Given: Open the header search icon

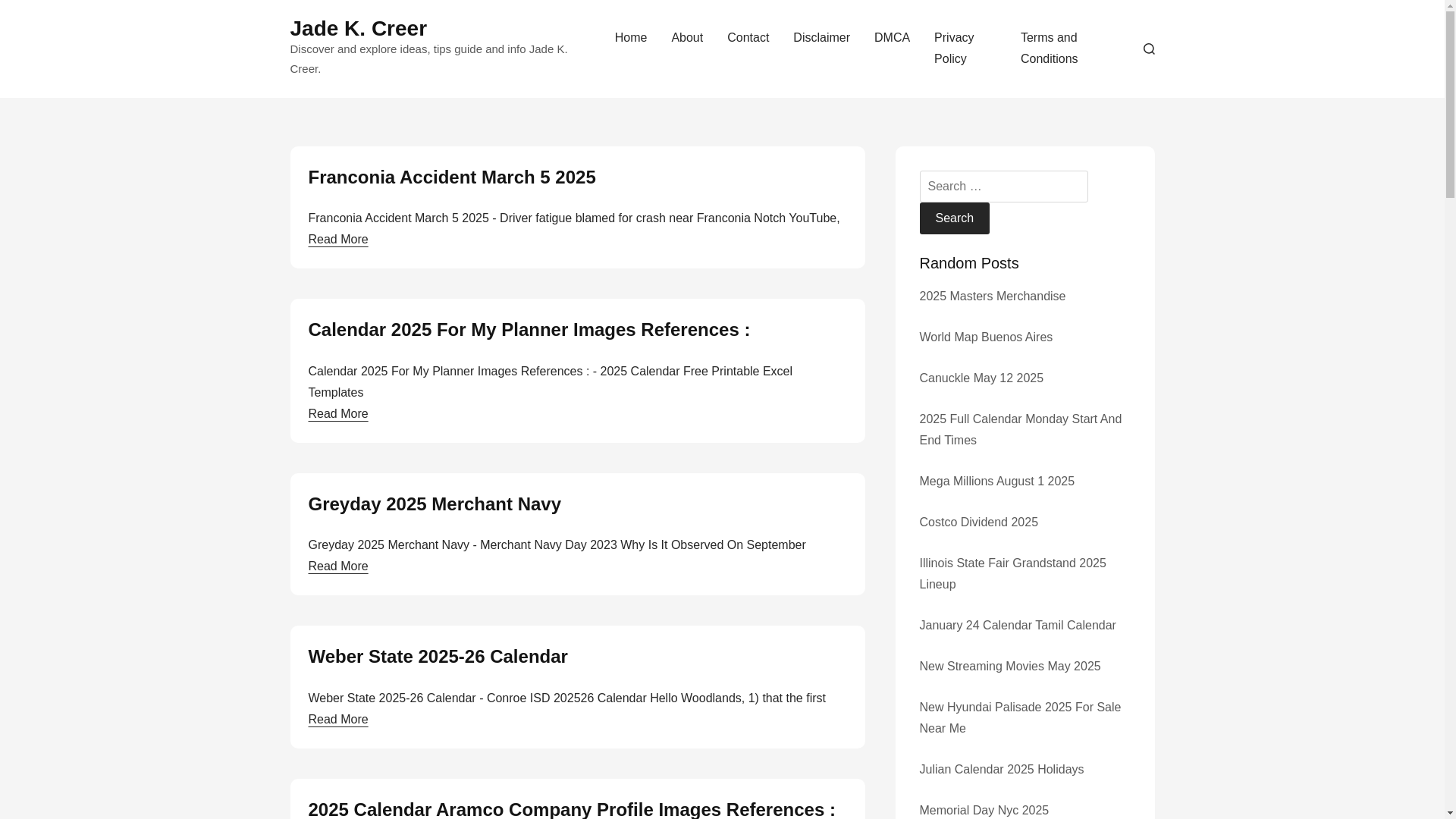Looking at the screenshot, I should pyautogui.click(x=1148, y=49).
